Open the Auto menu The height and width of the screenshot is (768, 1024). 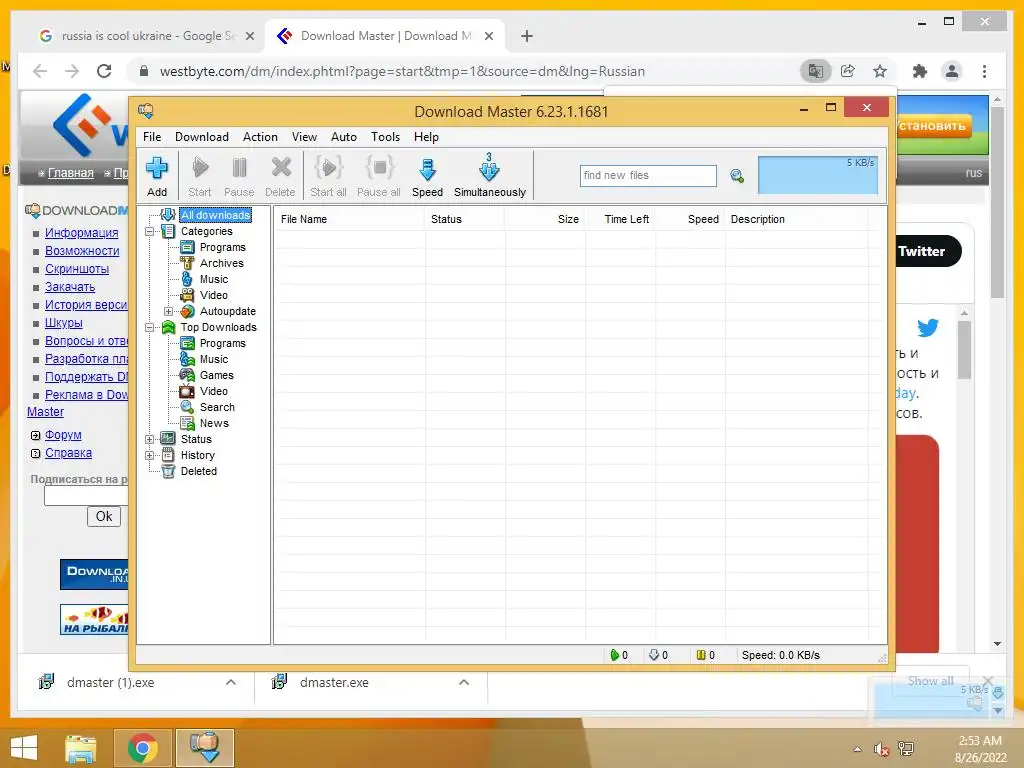[344, 136]
